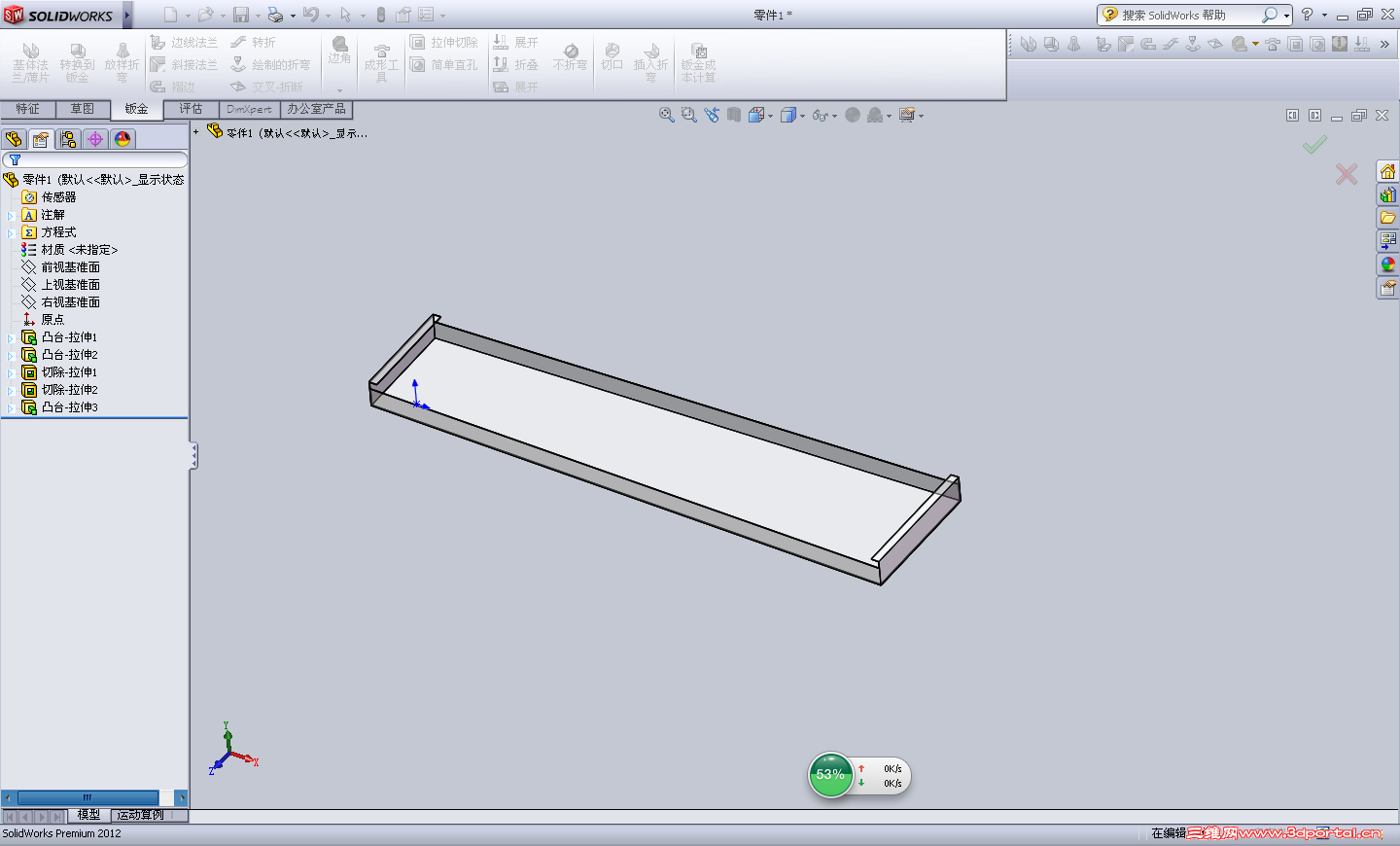The width and height of the screenshot is (1400, 846).
Task: Open the DisplayManager color-ball panel tab
Action: [x=122, y=139]
